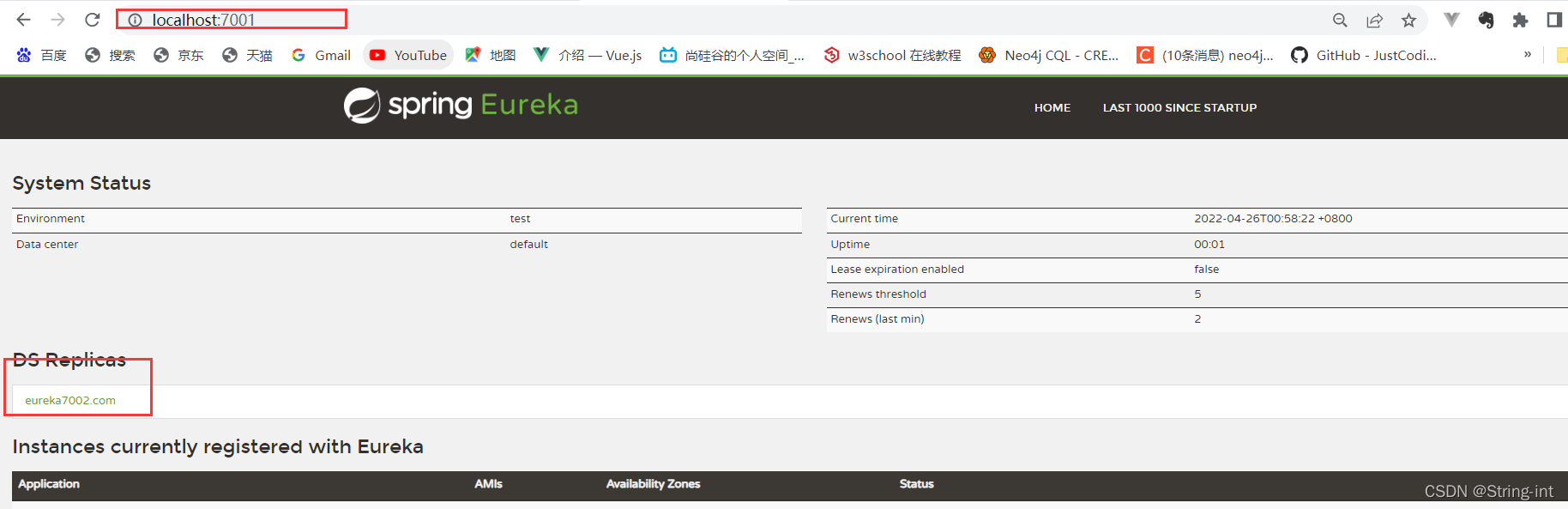This screenshot has height=509, width=1568.
Task: Open the 尚硅谷的个人空间 bookmark
Action: pyautogui.click(x=733, y=55)
